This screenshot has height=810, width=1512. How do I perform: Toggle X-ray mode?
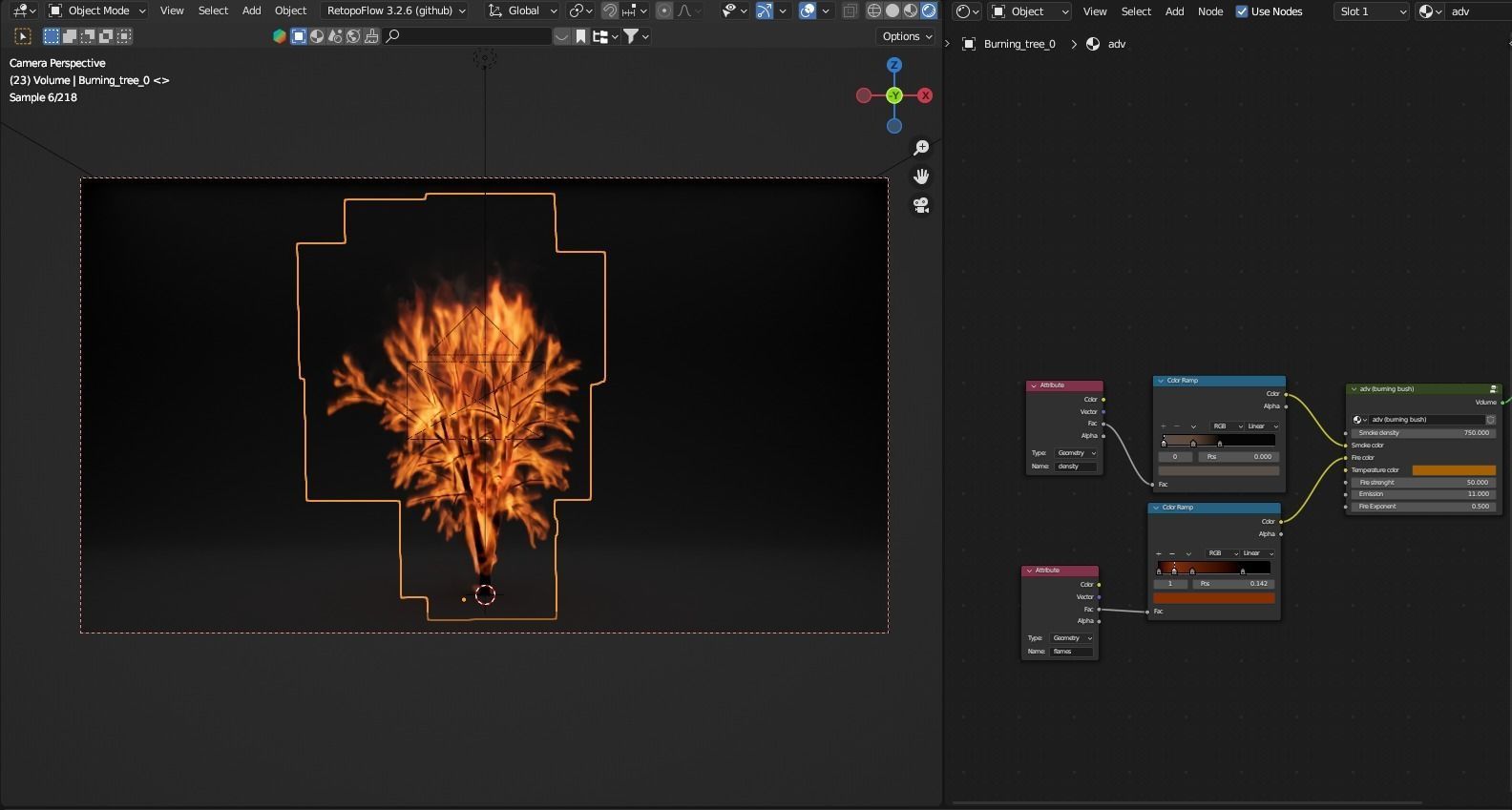(x=850, y=10)
